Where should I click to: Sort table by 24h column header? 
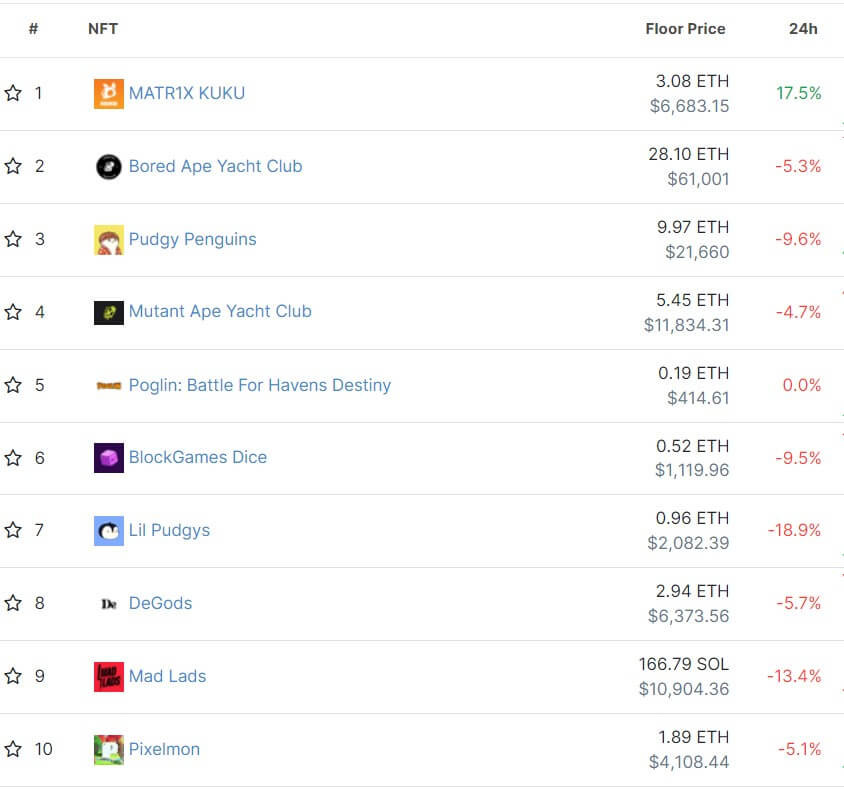(x=803, y=29)
